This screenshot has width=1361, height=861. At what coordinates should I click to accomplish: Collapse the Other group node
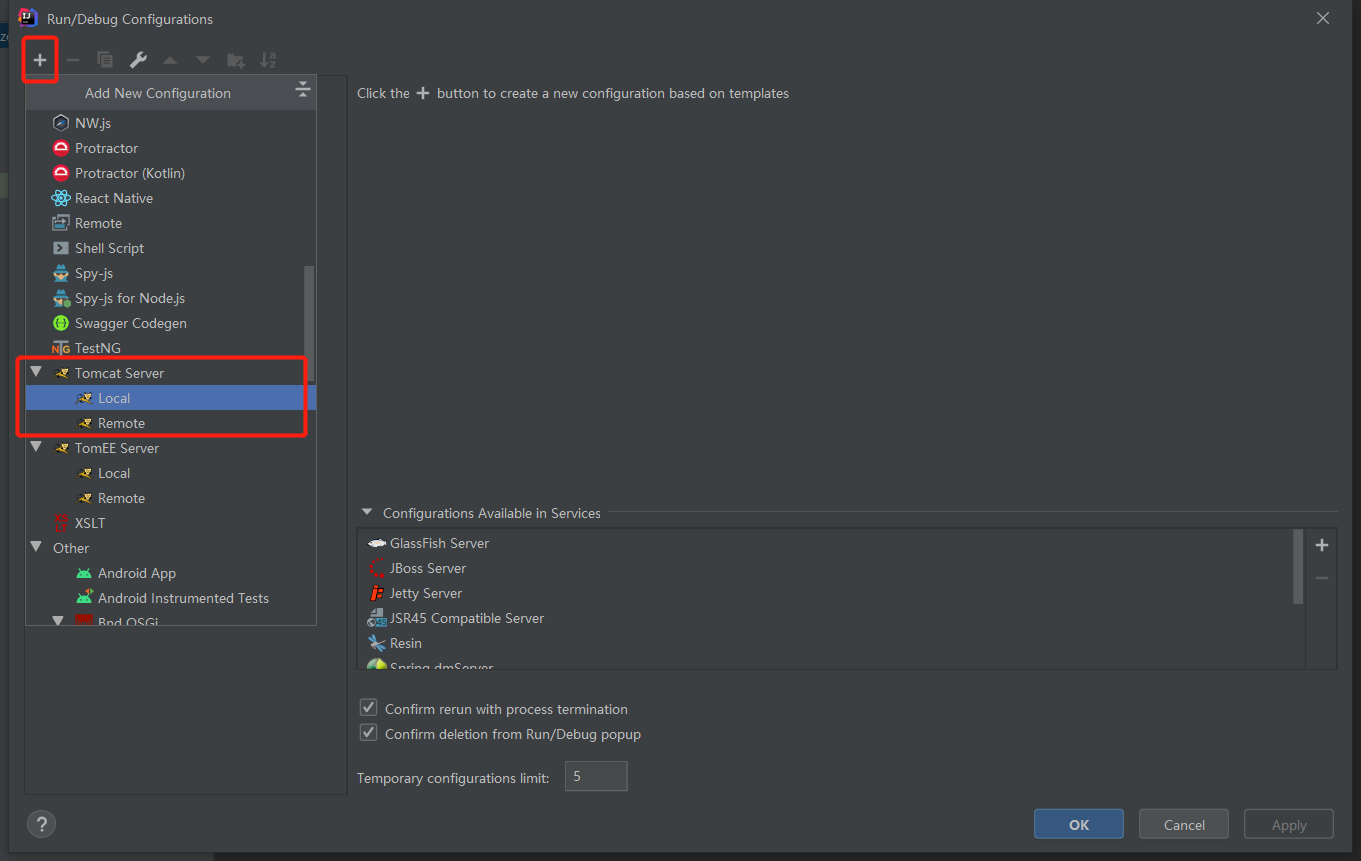36,547
